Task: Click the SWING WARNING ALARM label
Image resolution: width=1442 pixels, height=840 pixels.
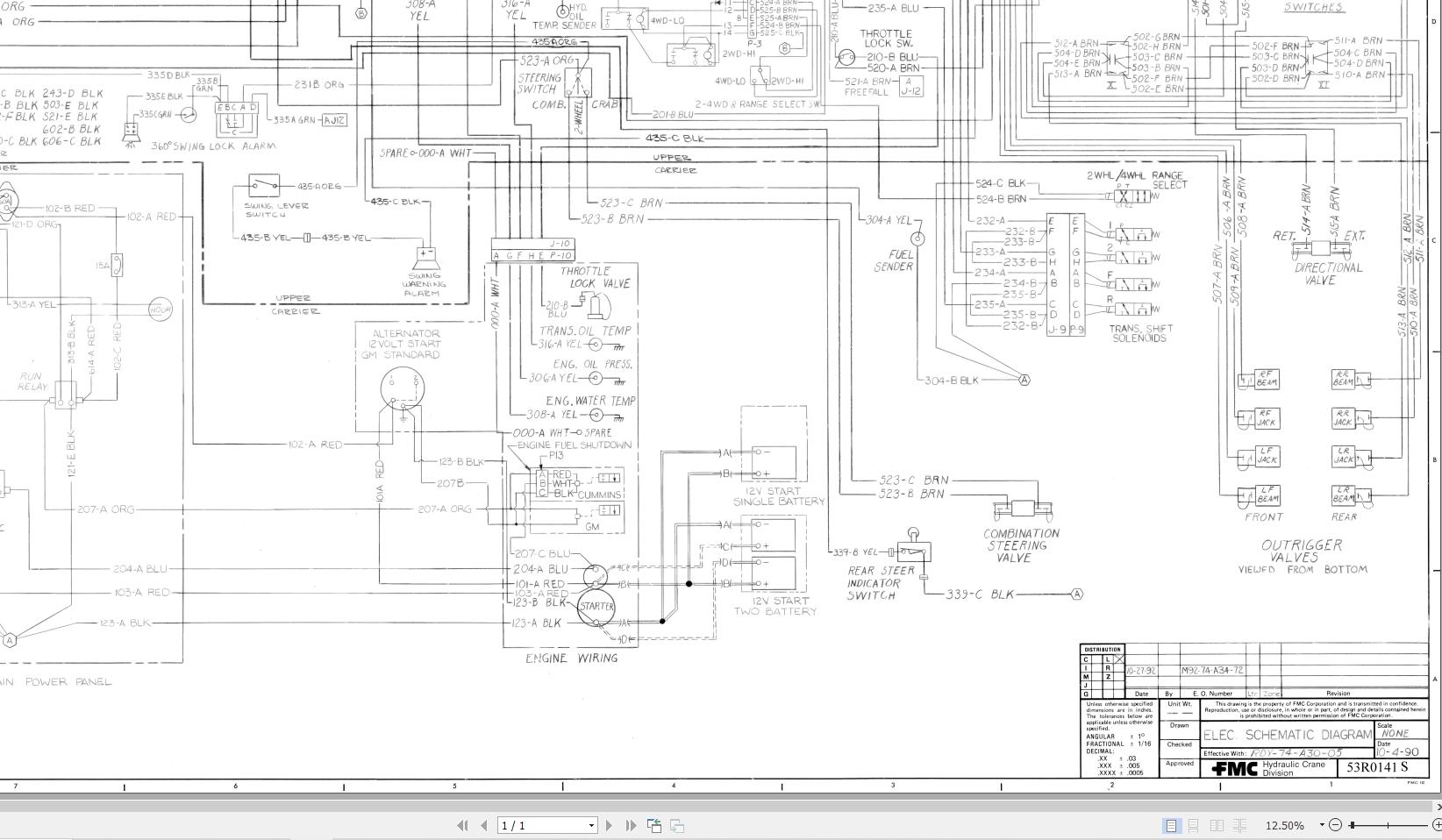Action: [x=424, y=284]
